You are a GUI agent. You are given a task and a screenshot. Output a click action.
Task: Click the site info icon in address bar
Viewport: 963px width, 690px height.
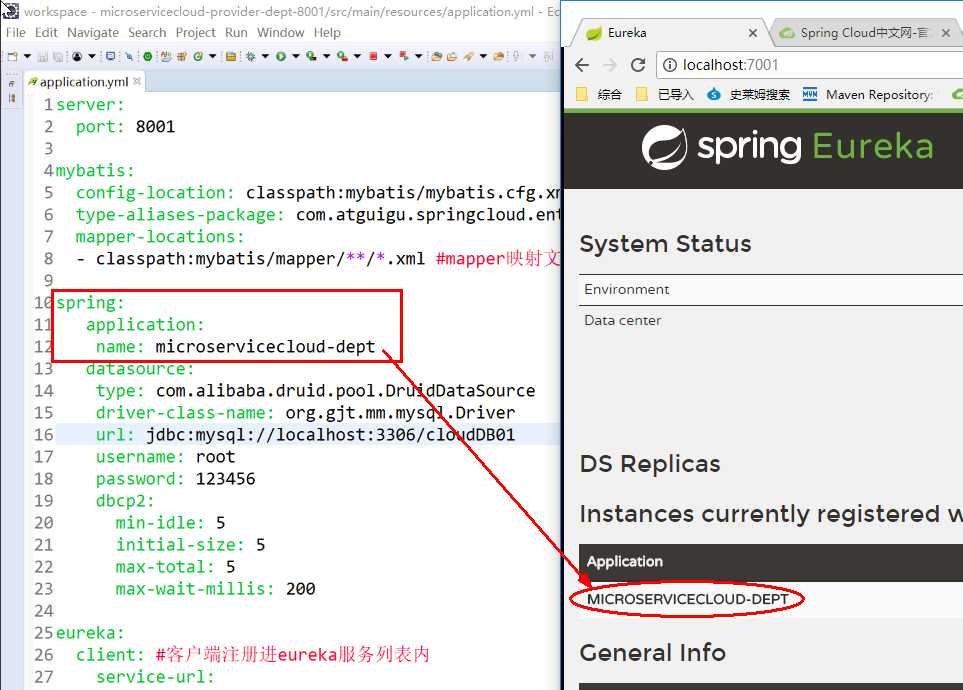[670, 65]
